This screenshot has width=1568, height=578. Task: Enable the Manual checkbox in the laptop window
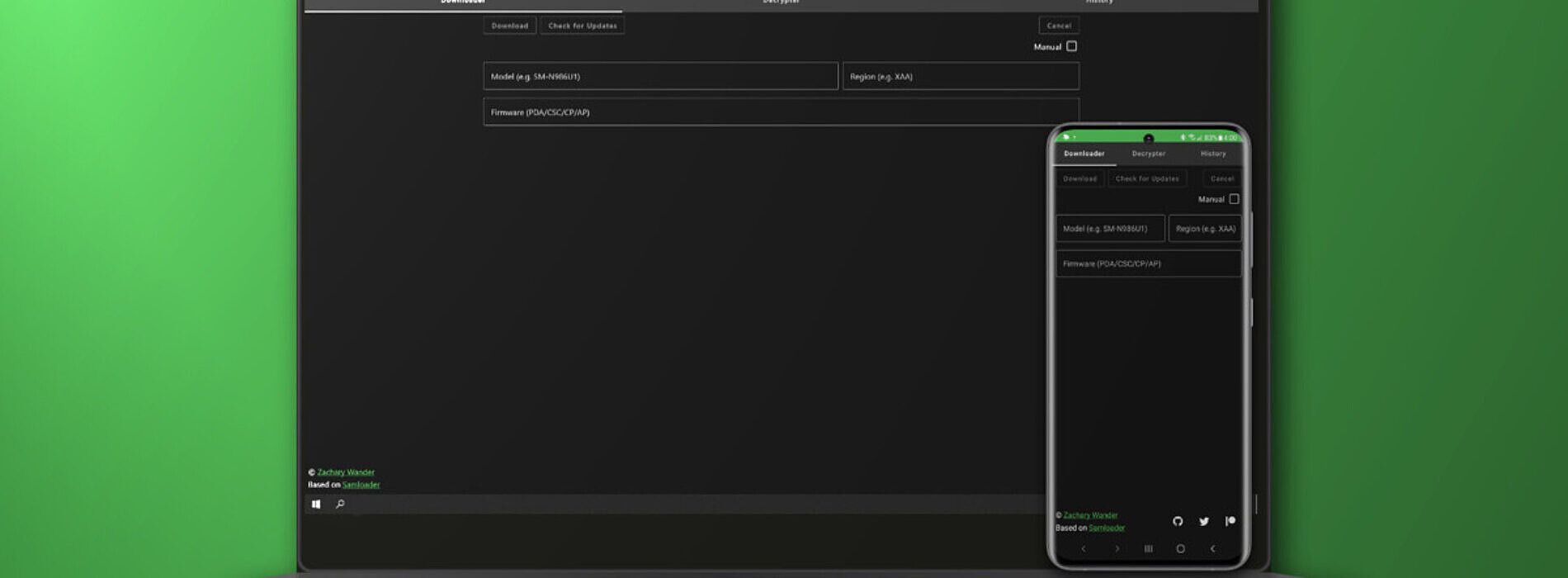pos(1071,46)
